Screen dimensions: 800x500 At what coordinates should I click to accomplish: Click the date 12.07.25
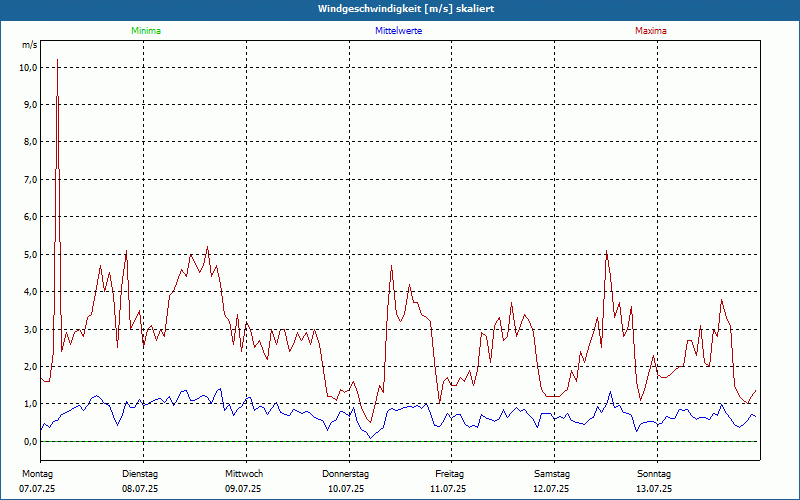[x=551, y=489]
